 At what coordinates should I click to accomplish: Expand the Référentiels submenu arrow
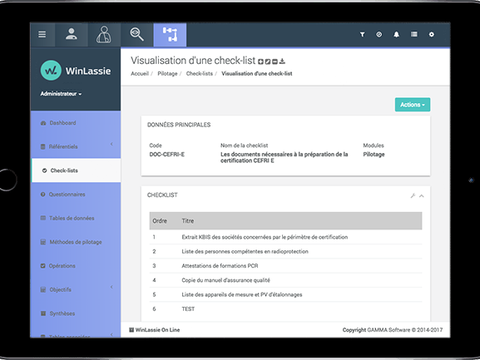coord(111,144)
